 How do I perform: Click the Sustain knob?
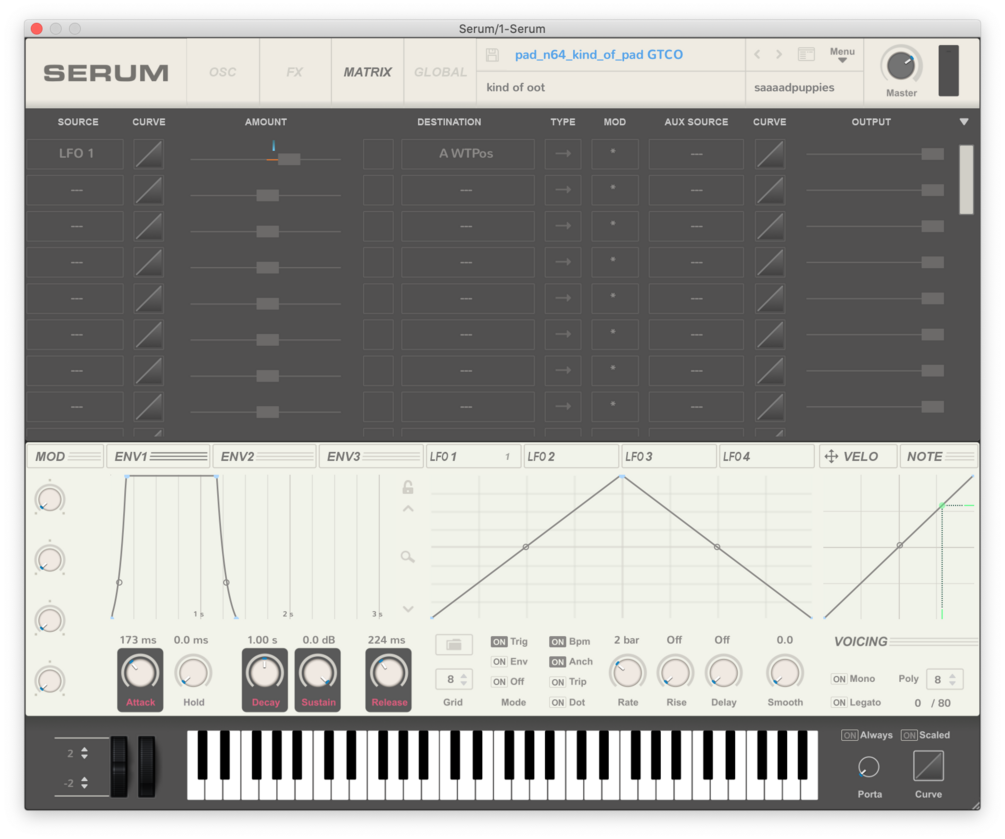(318, 672)
